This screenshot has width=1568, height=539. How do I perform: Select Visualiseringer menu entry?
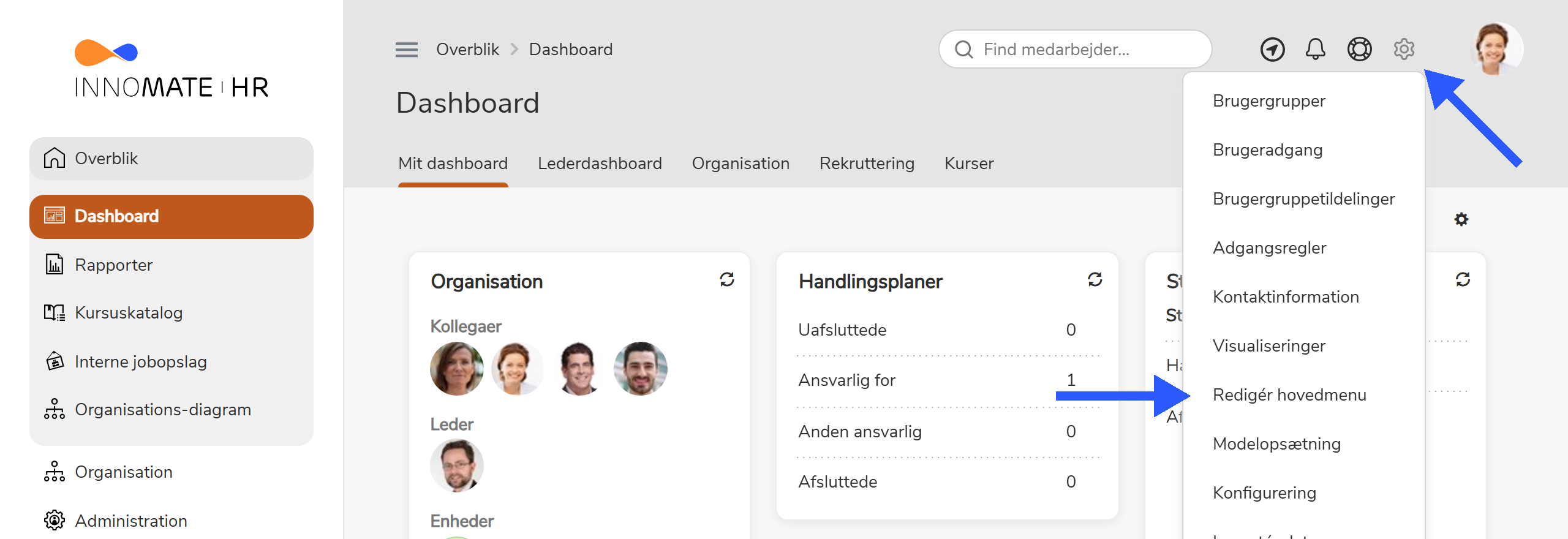[1304, 346]
